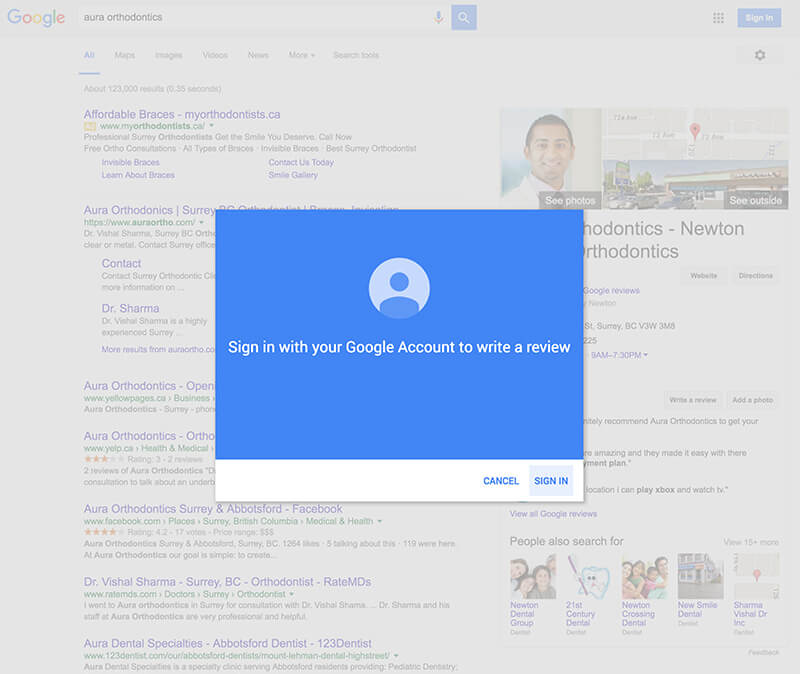Click the See outside street view thumbnail
The image size is (800, 674).
point(696,184)
